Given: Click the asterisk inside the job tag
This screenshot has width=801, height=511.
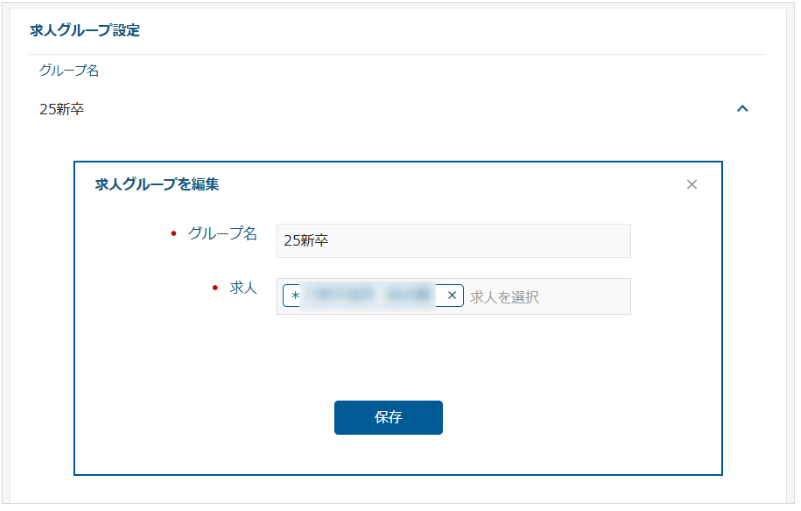Looking at the screenshot, I should 295,296.
